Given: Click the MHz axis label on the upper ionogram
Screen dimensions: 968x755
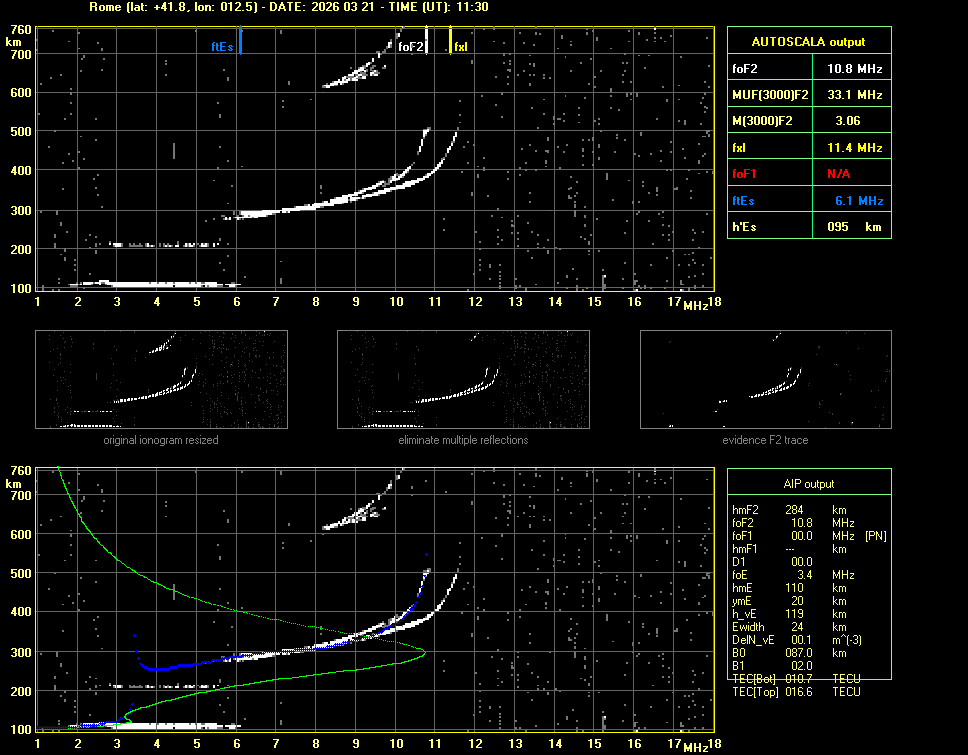Looking at the screenshot, I should [695, 304].
